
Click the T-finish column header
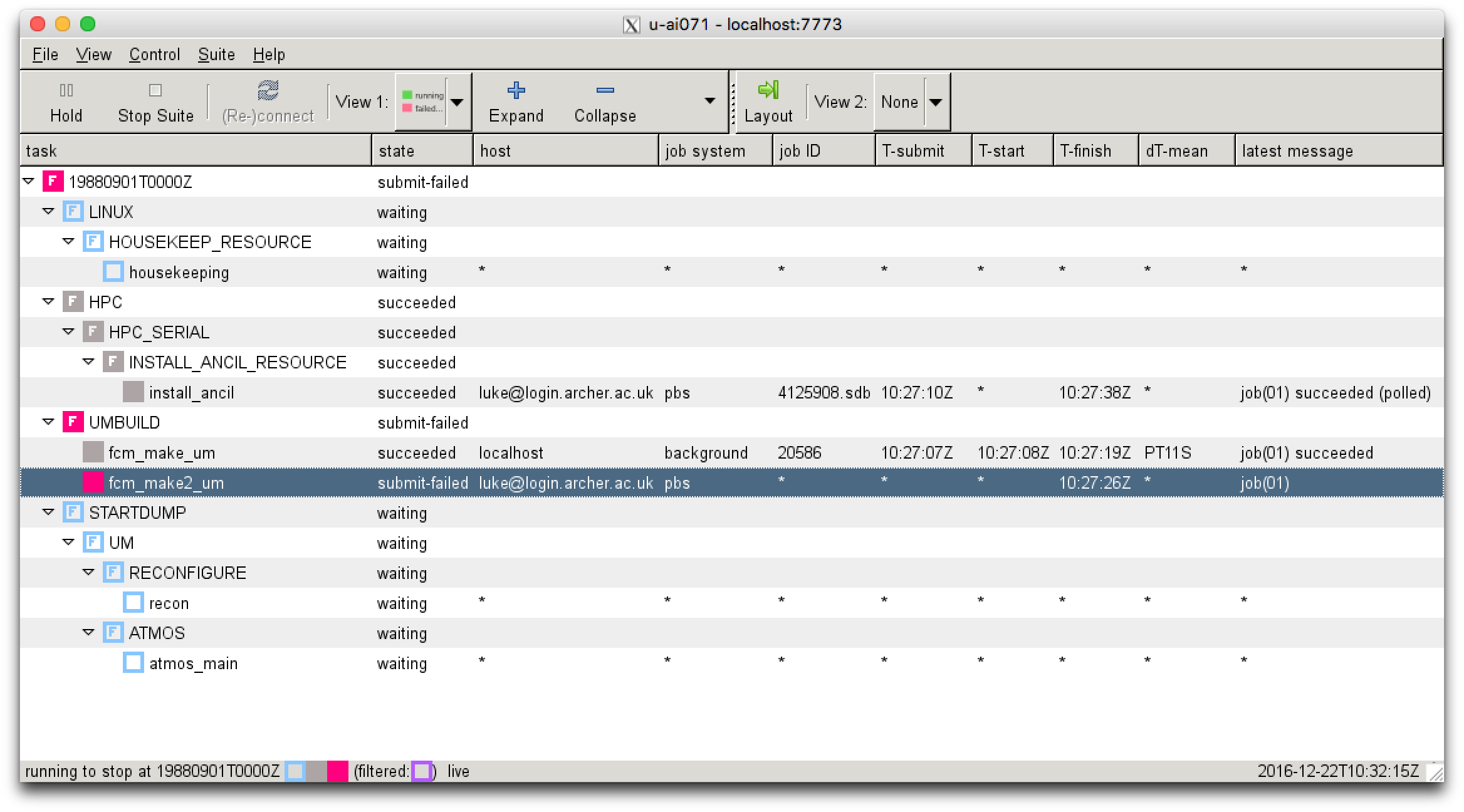click(1093, 150)
